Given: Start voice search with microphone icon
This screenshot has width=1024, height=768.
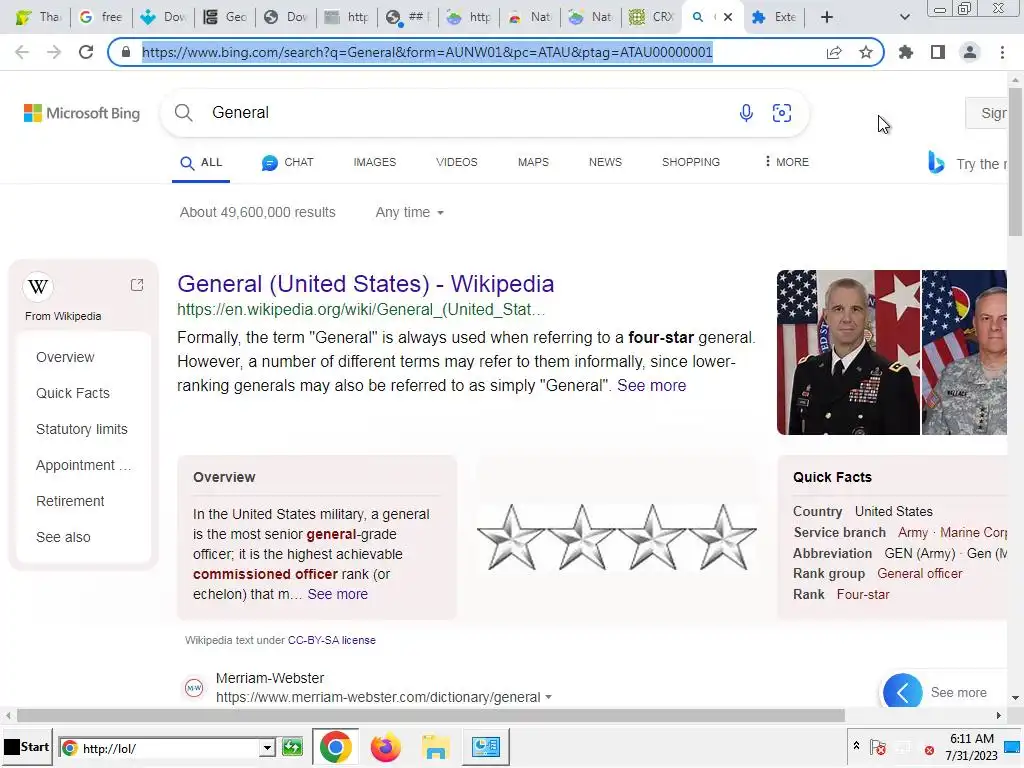Looking at the screenshot, I should pos(746,113).
